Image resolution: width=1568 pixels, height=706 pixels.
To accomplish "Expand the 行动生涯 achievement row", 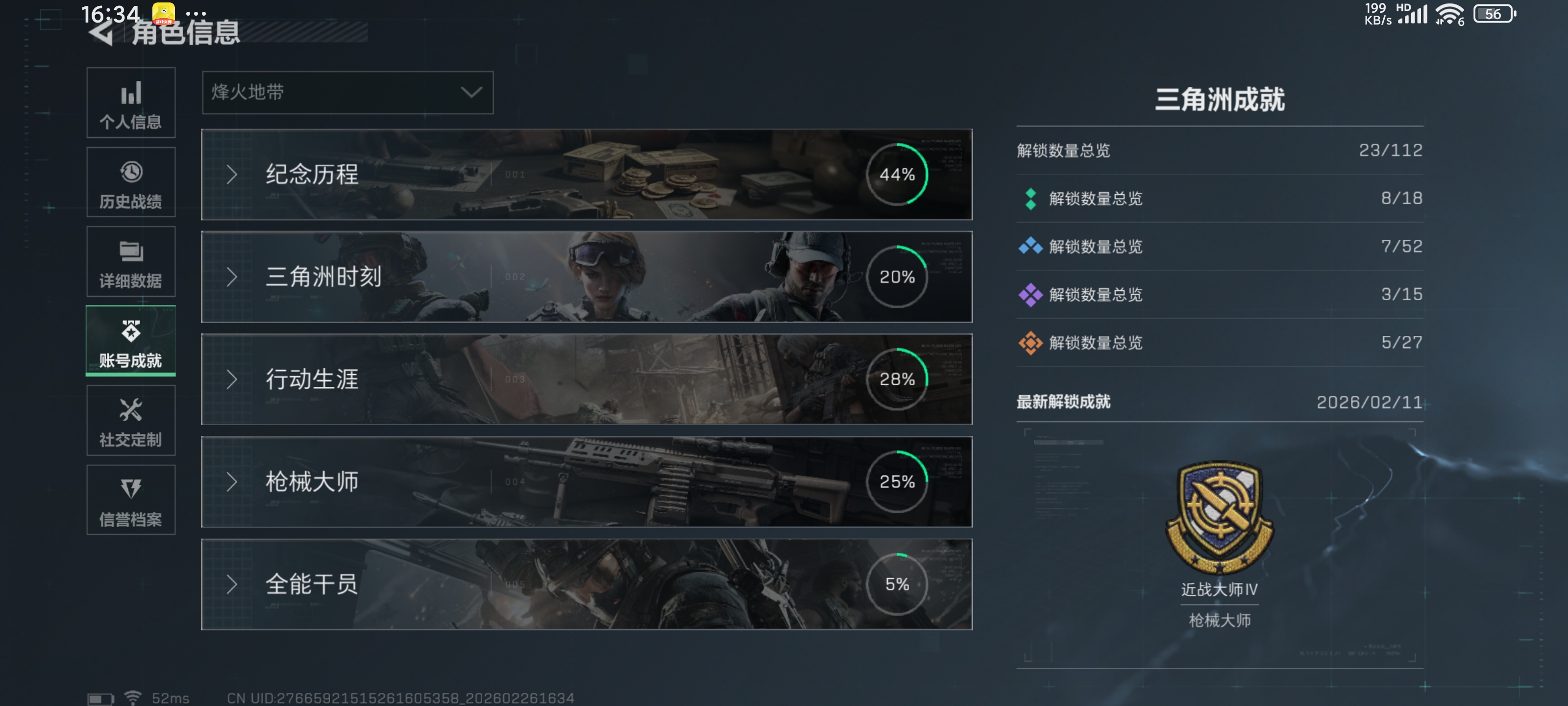I will coord(587,379).
